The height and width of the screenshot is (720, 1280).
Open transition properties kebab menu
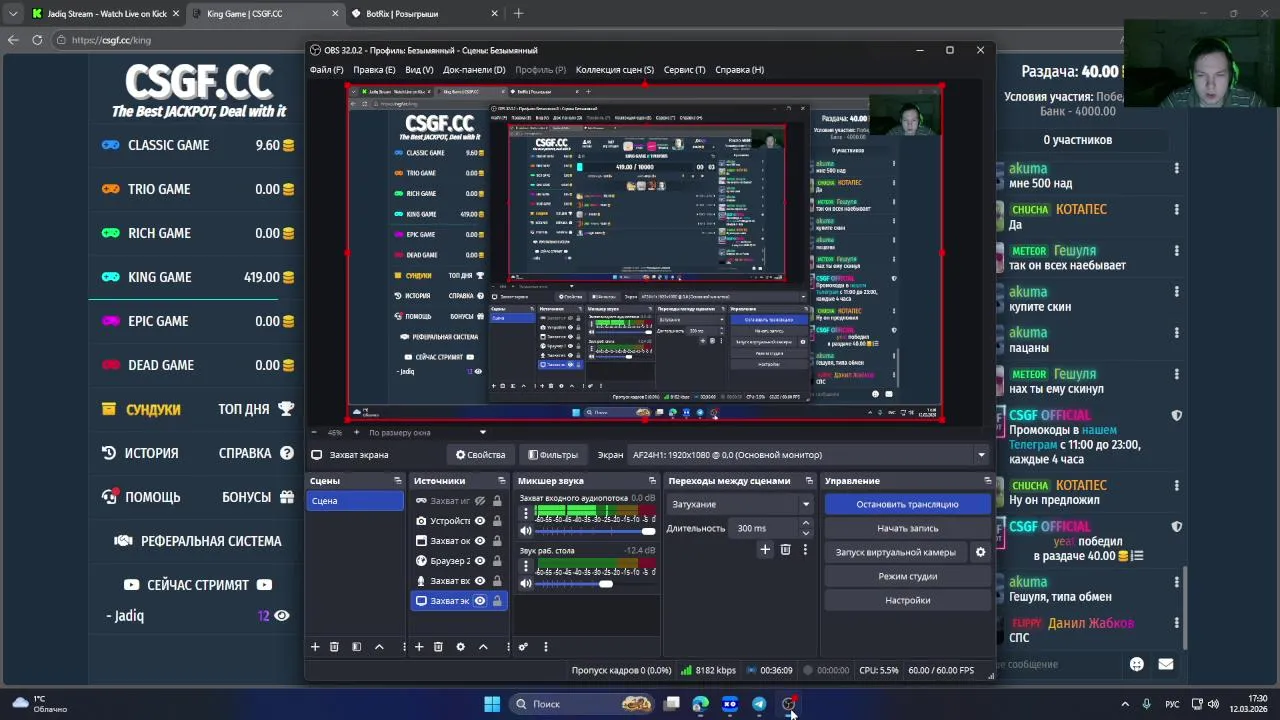(805, 549)
